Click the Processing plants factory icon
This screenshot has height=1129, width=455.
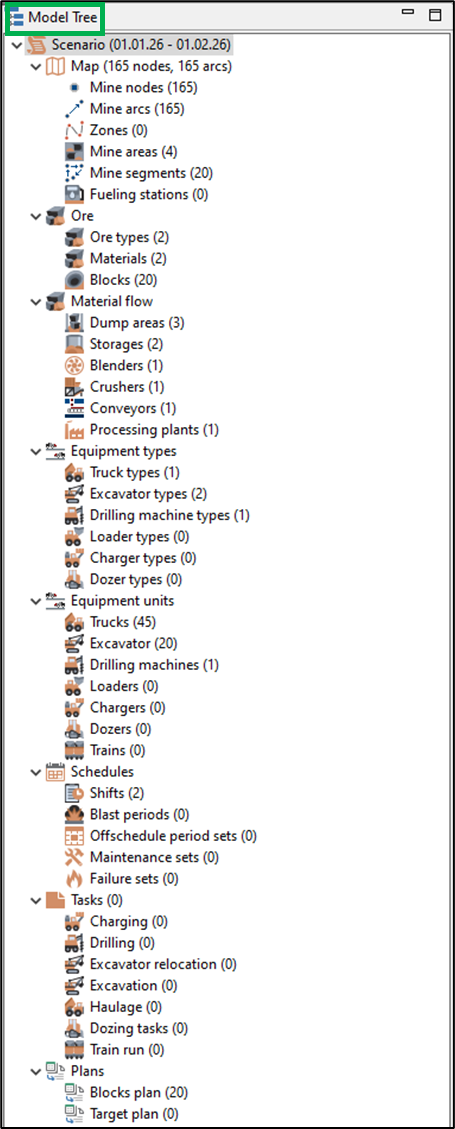[74, 430]
